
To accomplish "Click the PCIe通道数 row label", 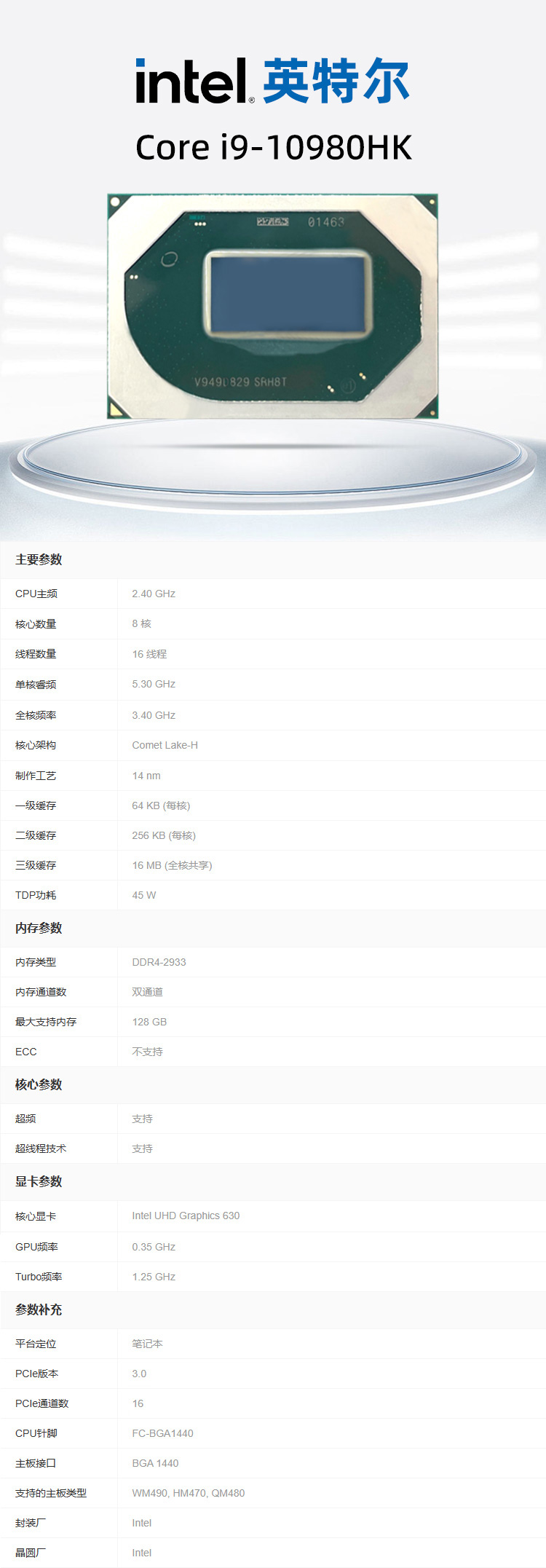I will coord(41,1403).
